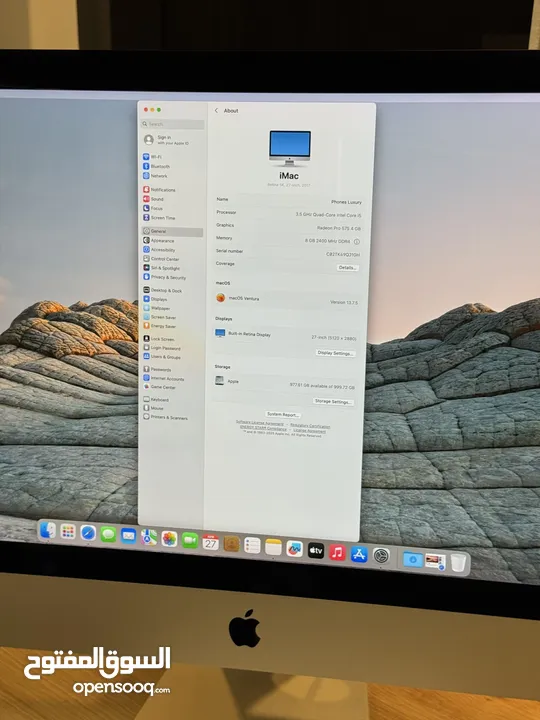The image size is (540, 720).
Task: Click the System Report button
Action: coord(283,415)
